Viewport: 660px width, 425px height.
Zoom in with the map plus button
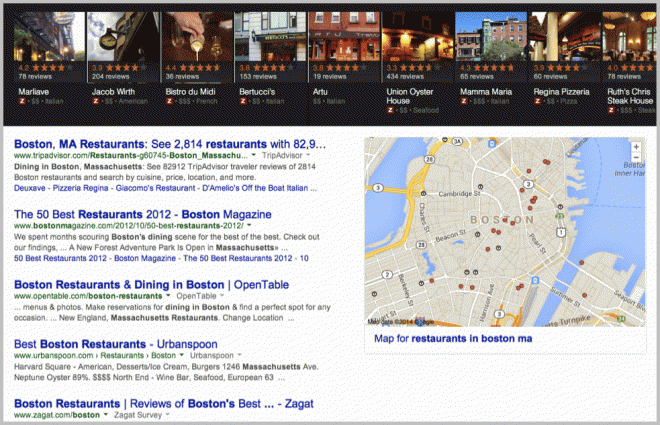pos(636,147)
